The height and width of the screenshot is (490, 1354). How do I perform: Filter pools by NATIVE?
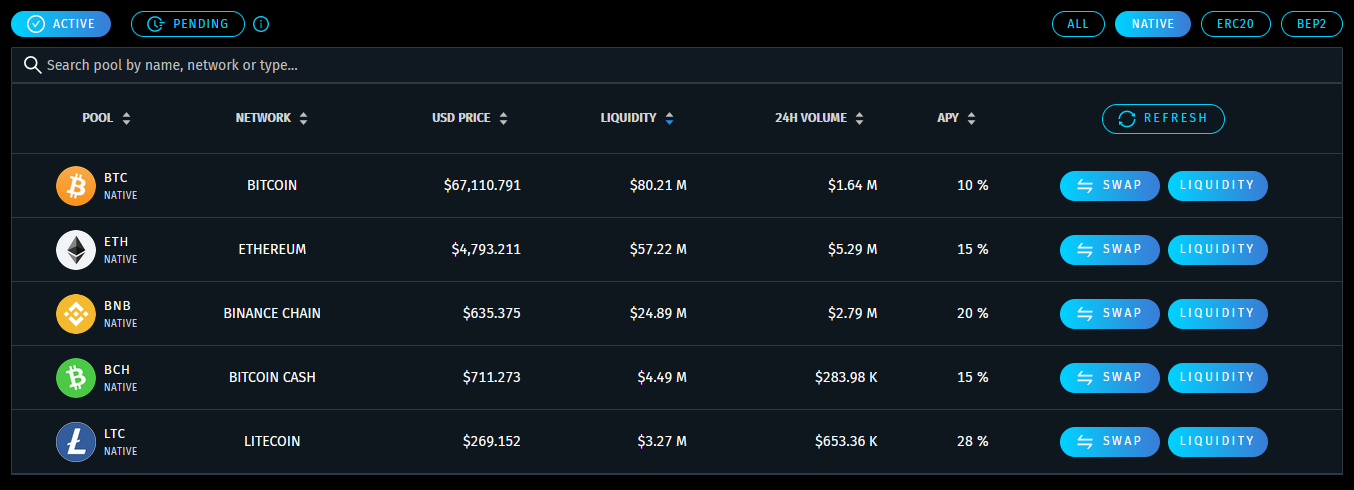pyautogui.click(x=1153, y=24)
